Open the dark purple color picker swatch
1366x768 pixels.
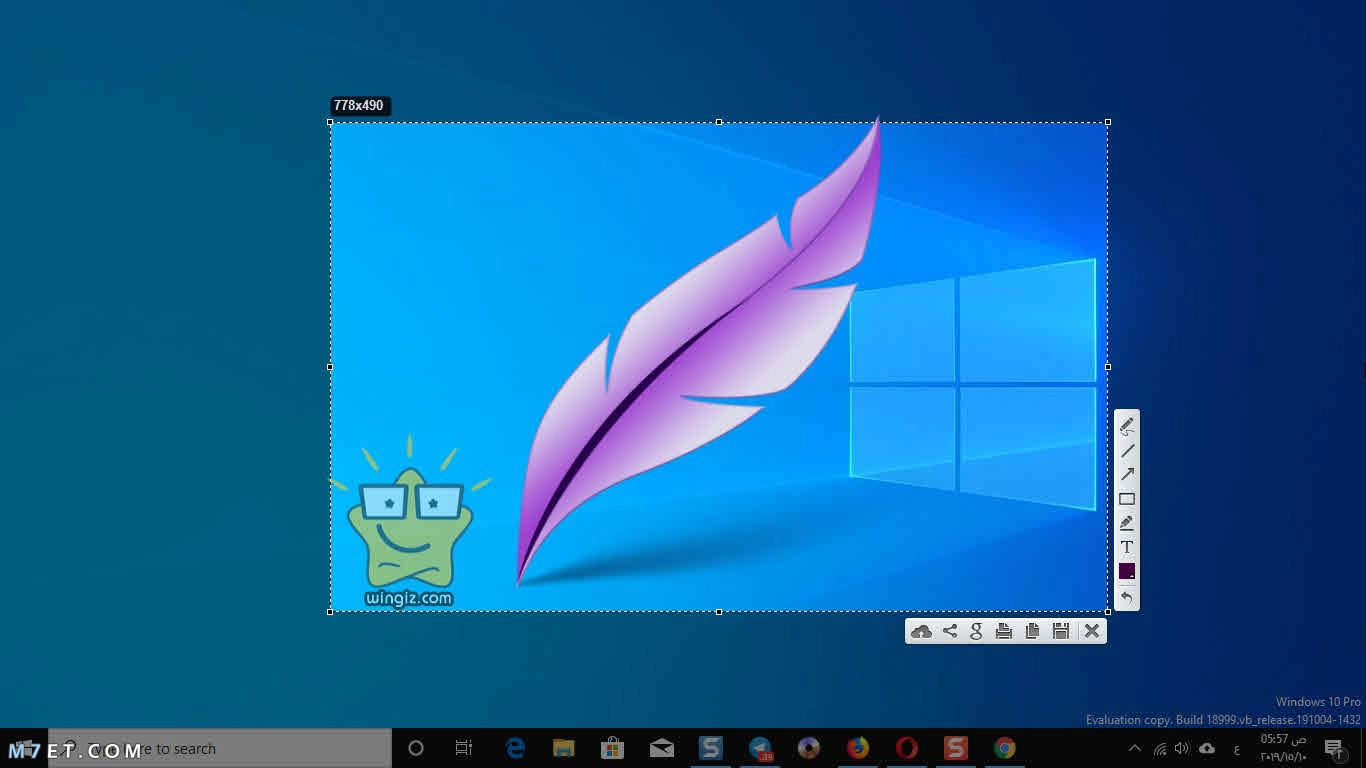1127,571
